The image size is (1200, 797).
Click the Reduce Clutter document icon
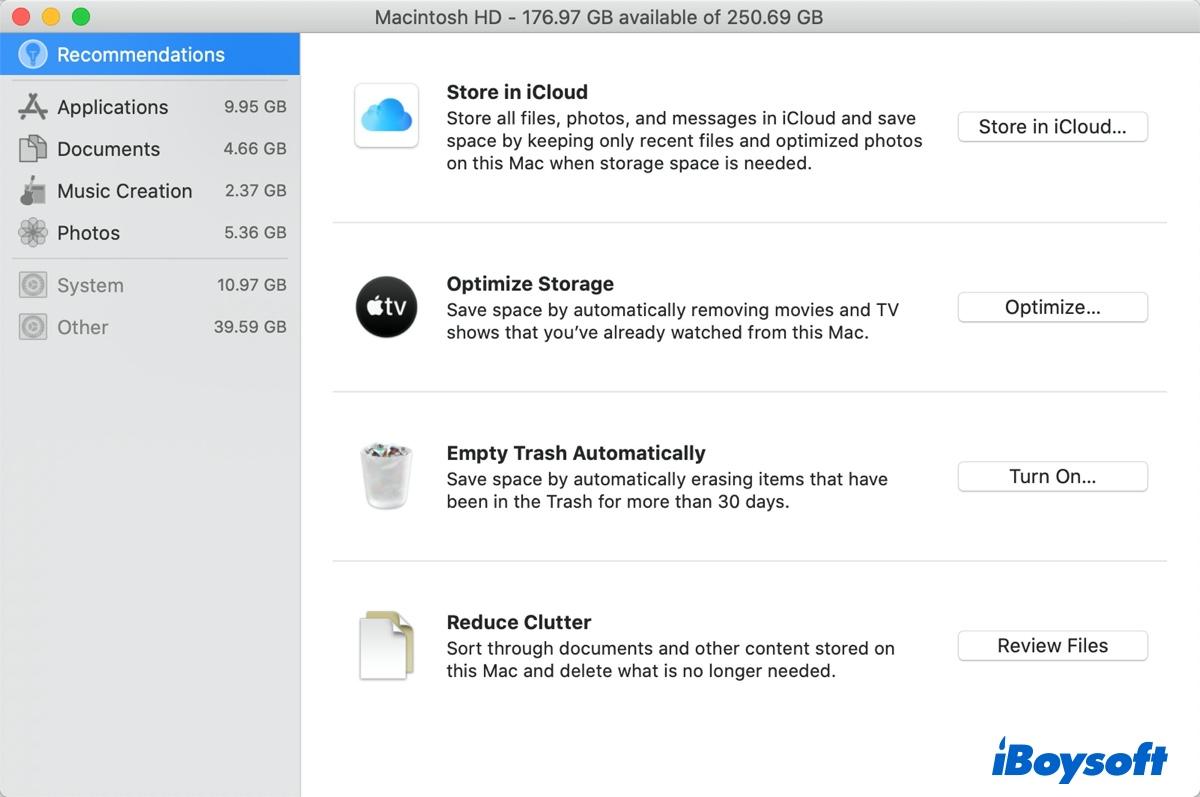point(386,646)
